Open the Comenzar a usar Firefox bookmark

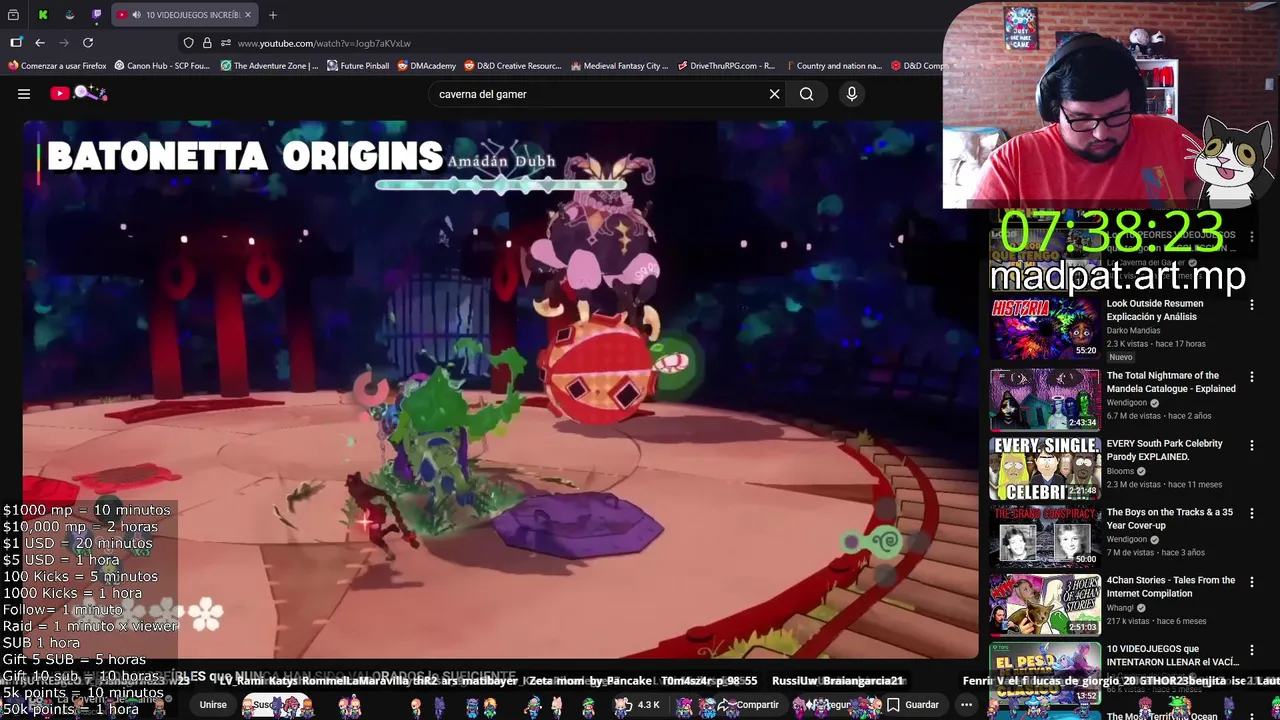tap(57, 66)
